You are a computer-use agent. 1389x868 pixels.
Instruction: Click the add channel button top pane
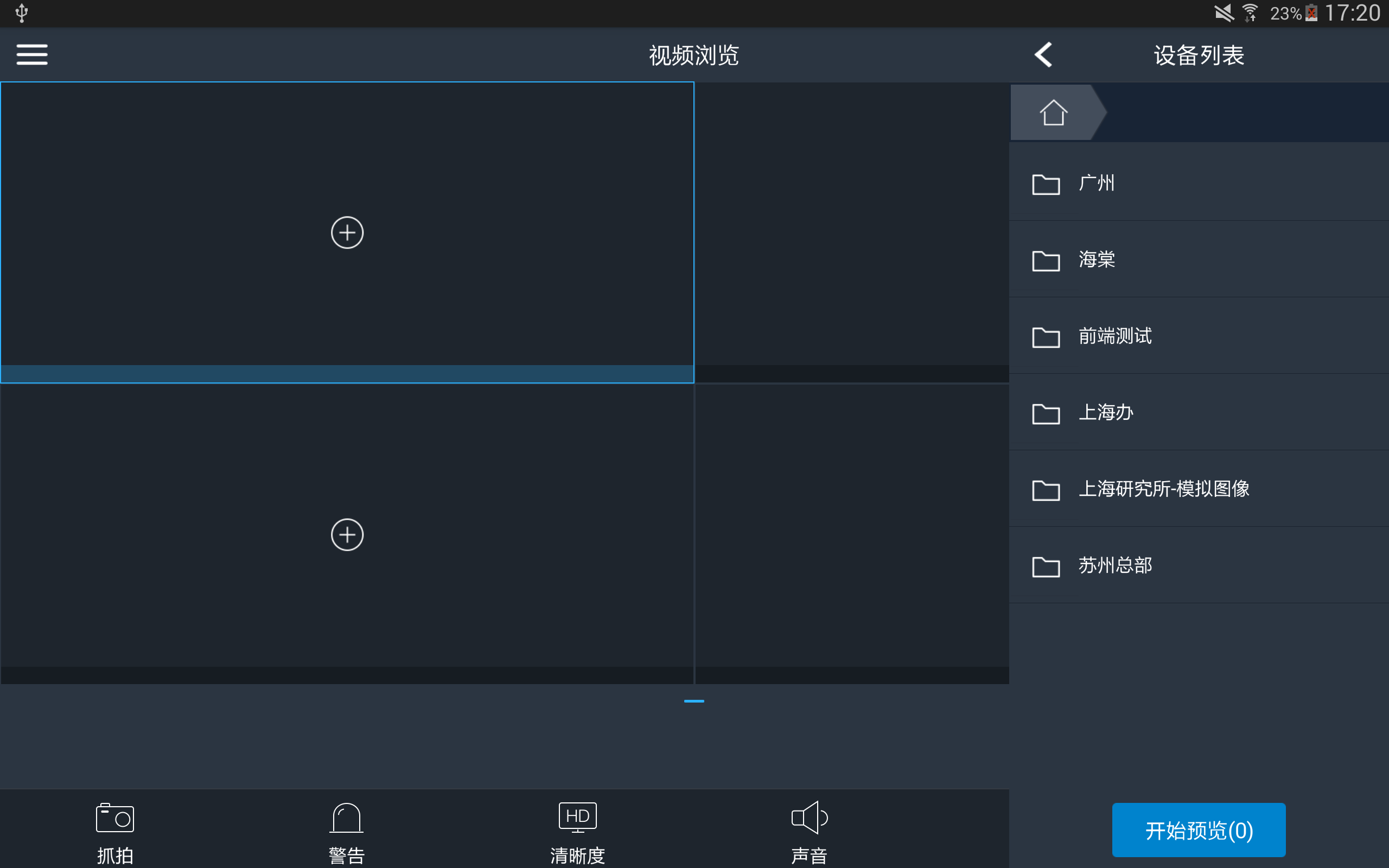pyautogui.click(x=347, y=232)
